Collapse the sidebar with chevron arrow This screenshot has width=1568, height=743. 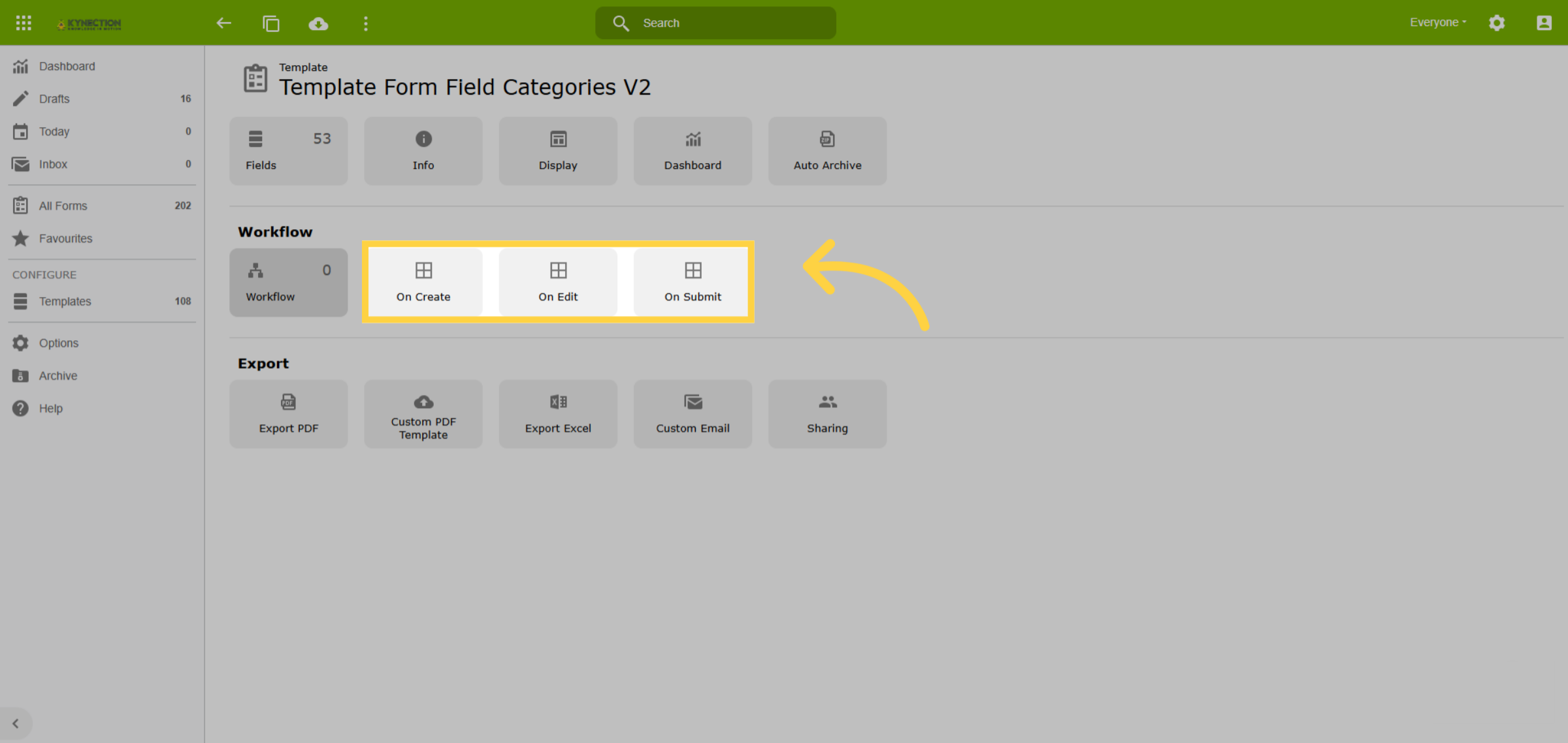pos(16,723)
